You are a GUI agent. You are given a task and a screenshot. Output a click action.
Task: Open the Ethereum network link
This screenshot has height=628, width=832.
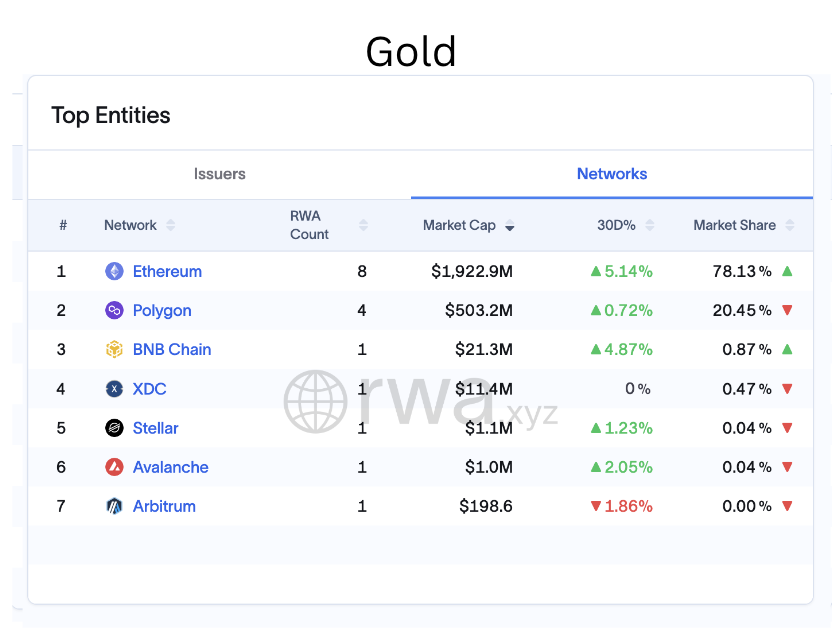click(167, 271)
